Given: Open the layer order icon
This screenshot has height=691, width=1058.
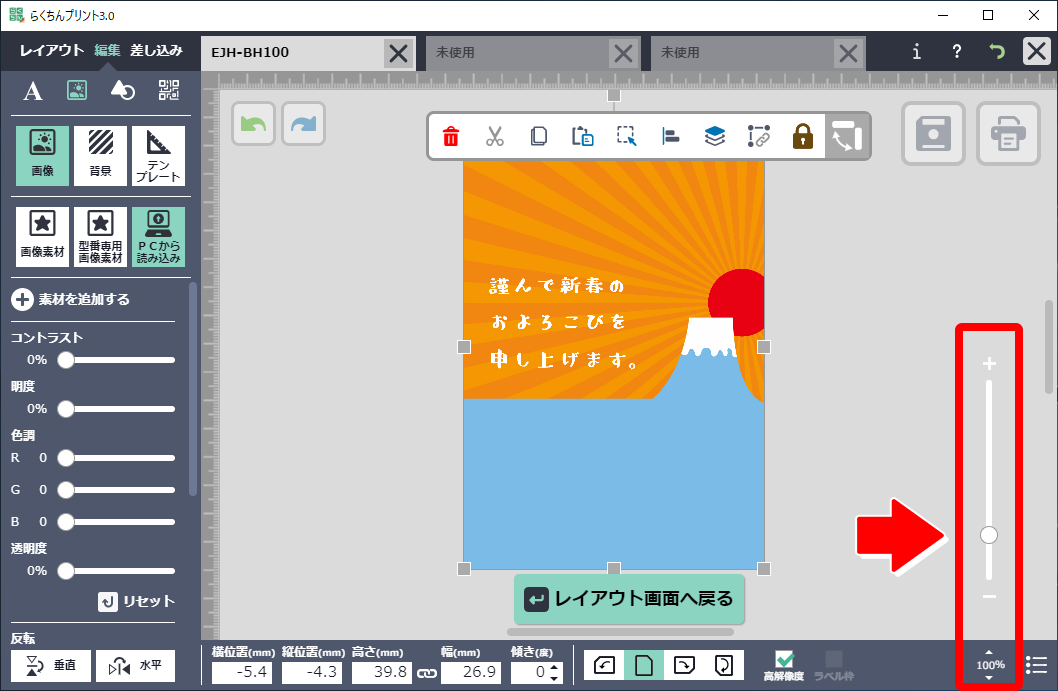Looking at the screenshot, I should 715,136.
